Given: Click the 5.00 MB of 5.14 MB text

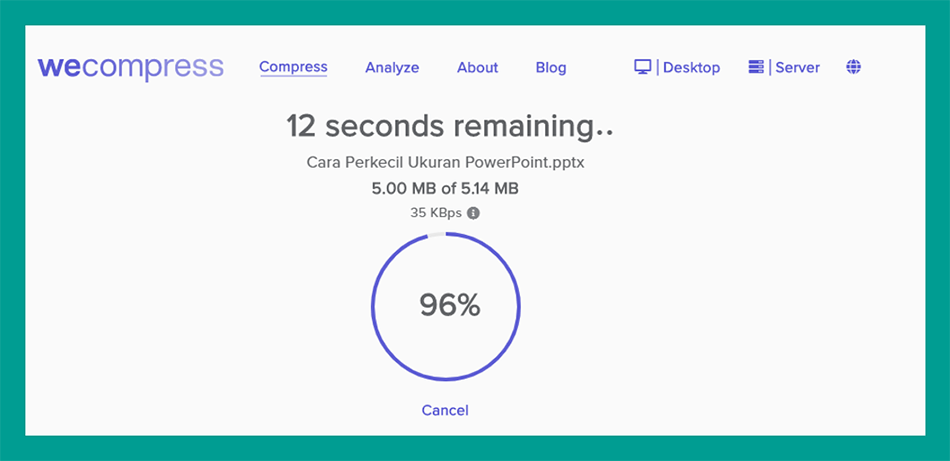Looking at the screenshot, I should click(445, 188).
